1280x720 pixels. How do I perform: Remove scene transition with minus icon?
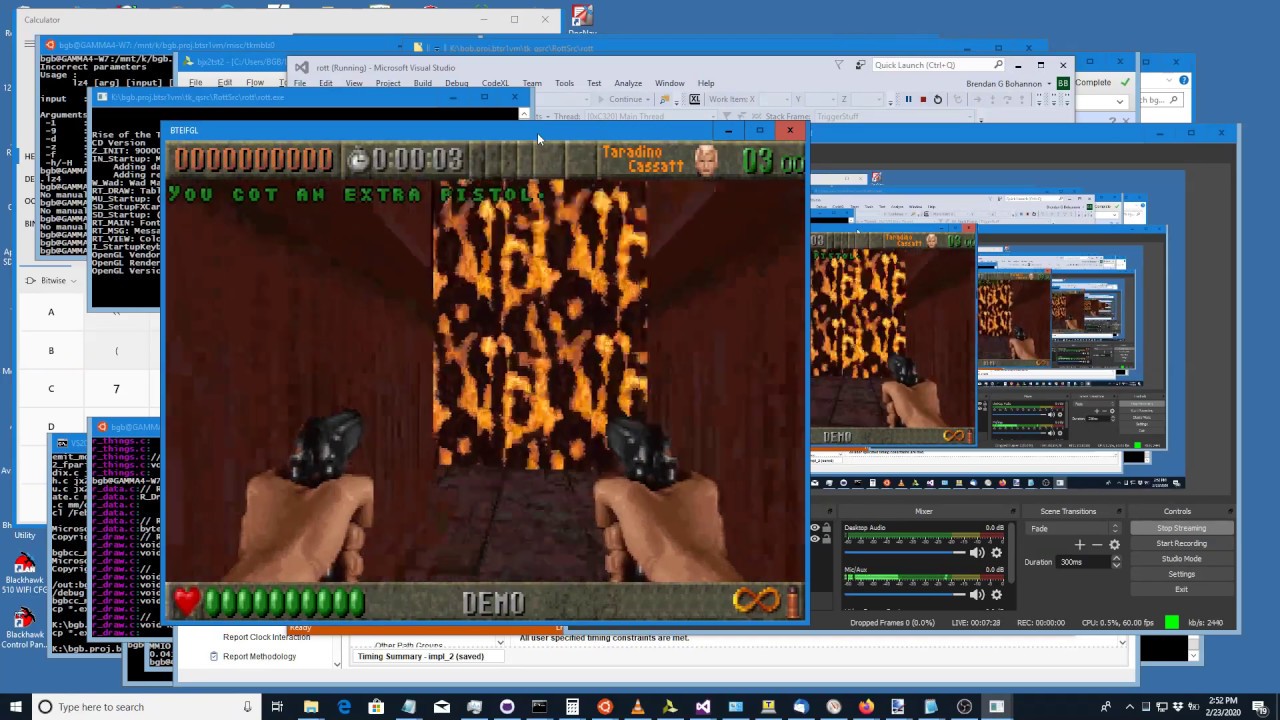1097,545
